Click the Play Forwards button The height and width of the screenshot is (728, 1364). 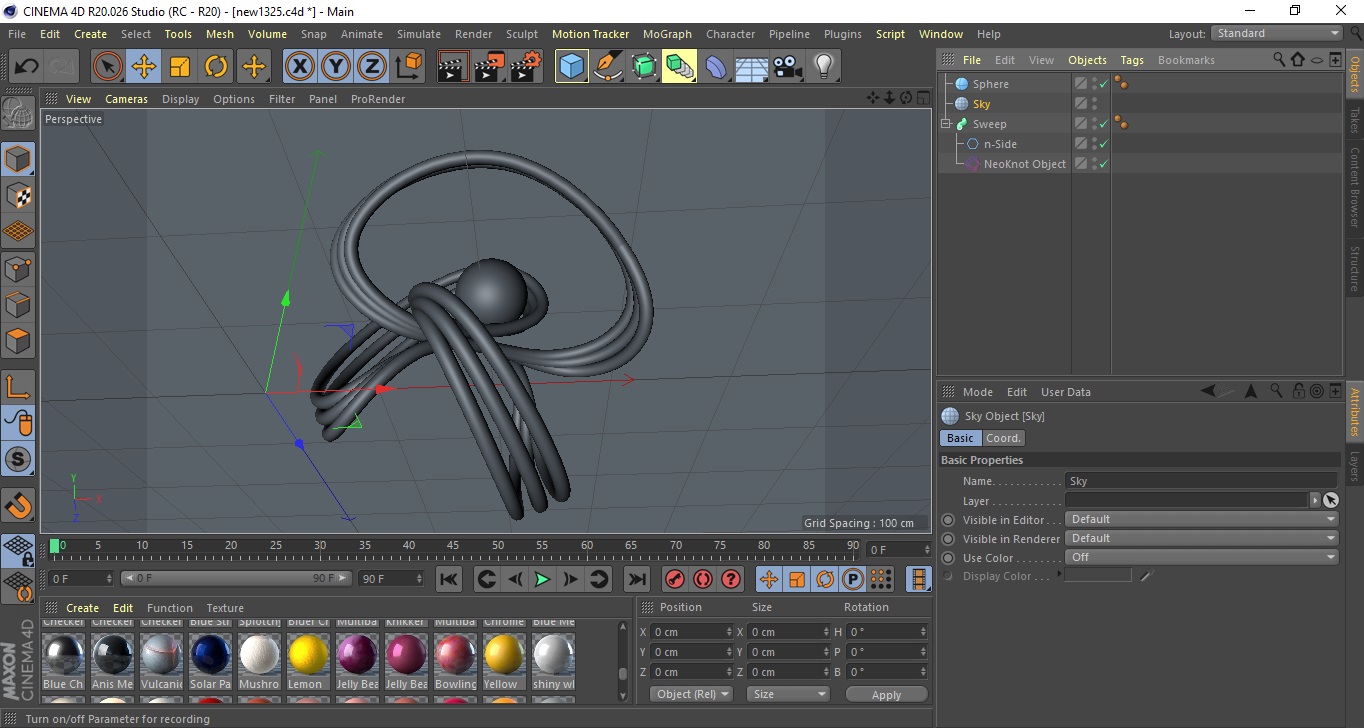pos(542,579)
